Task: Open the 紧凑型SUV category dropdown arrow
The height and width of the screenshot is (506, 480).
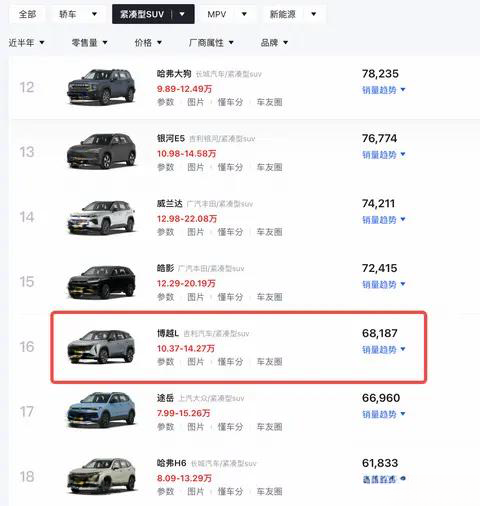Action: (182, 14)
